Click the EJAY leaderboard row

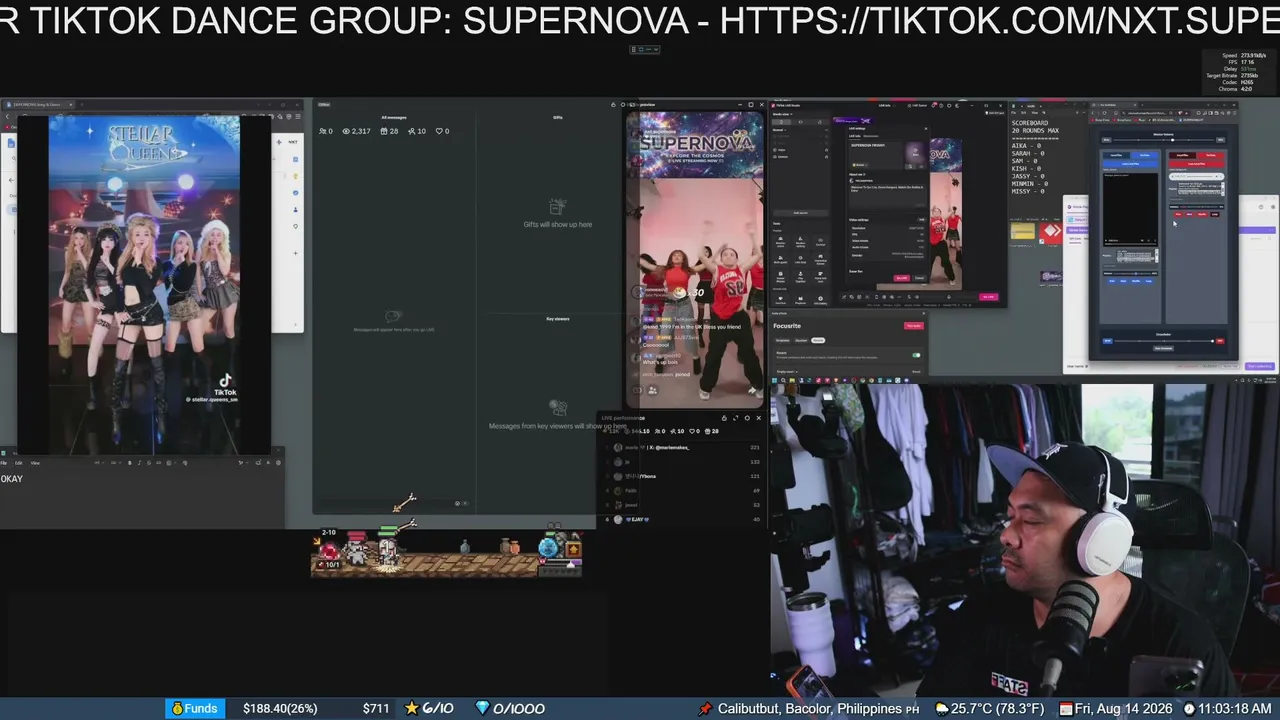coord(684,519)
